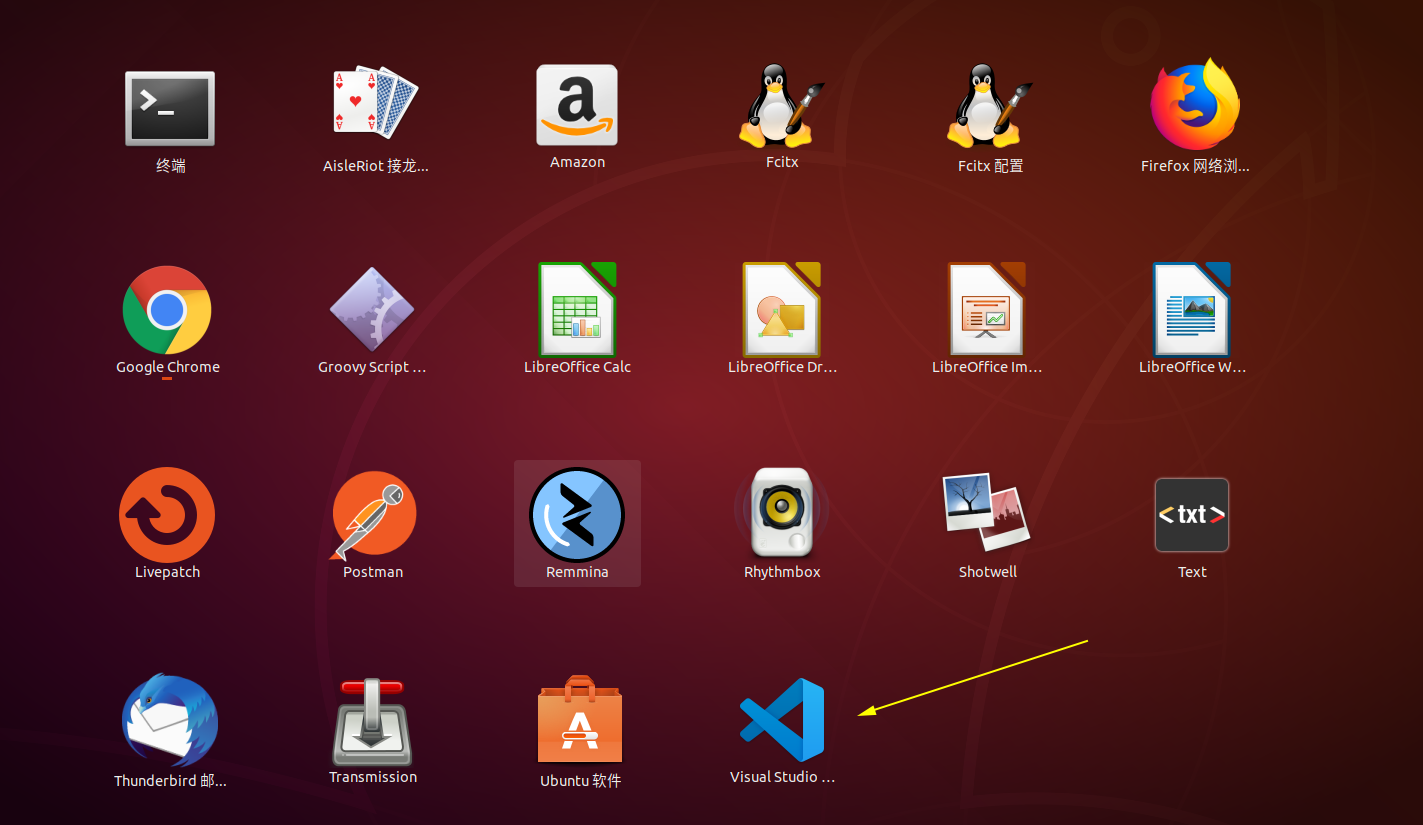Open the Fcitx 配置 configuration icon
Screen dimensions: 1423x825
click(x=990, y=106)
